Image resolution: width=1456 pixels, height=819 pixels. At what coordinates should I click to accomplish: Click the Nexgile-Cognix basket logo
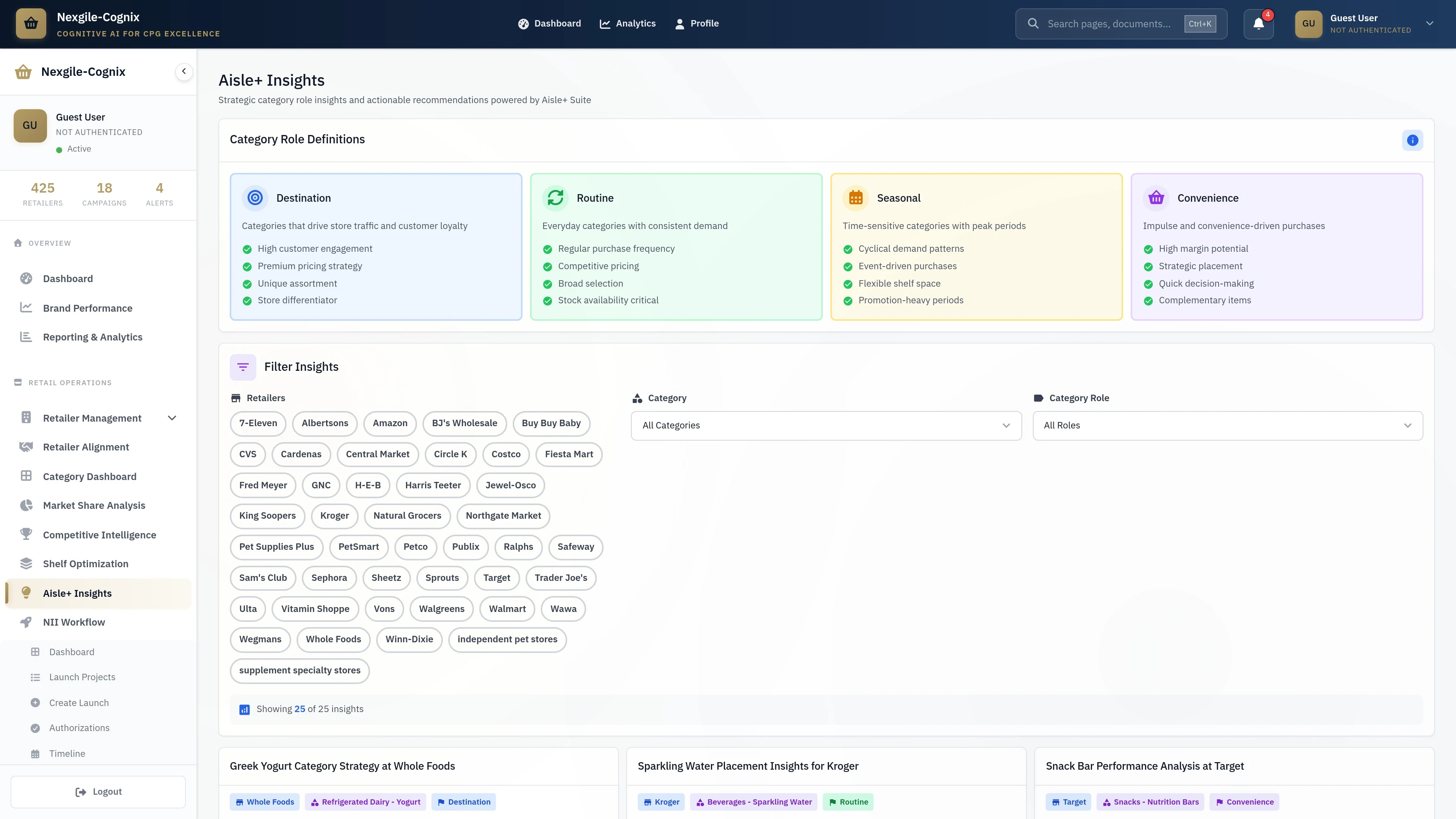pos(30,23)
